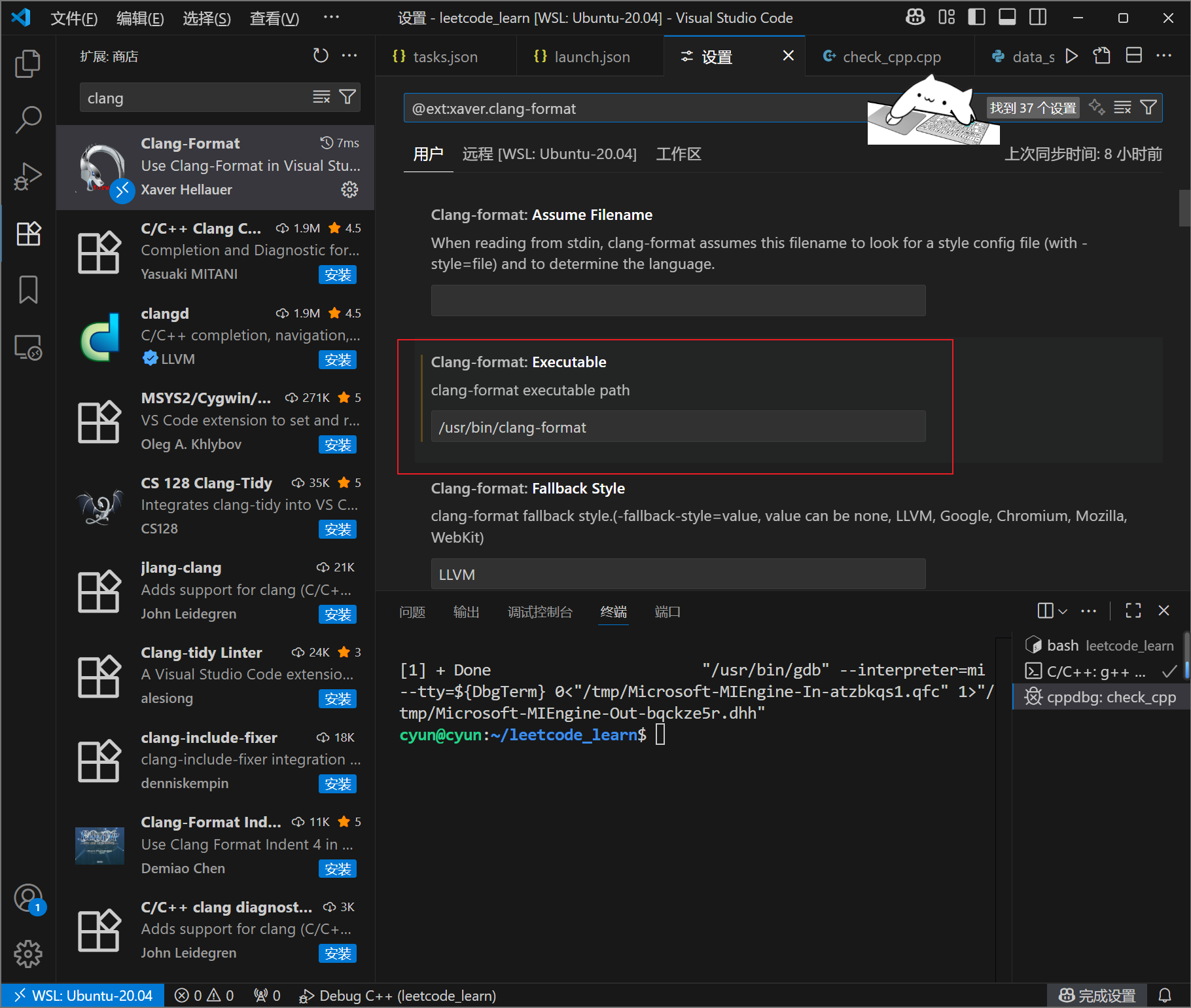Open the 选择(S) menu
This screenshot has height=1008, width=1191.
click(x=207, y=18)
